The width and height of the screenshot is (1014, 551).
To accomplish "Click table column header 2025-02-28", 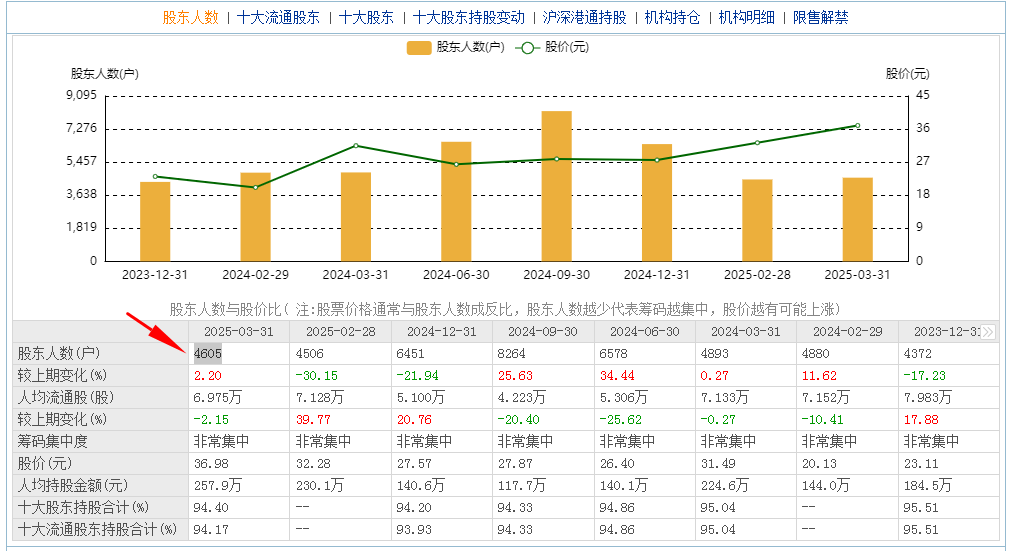I will [340, 332].
